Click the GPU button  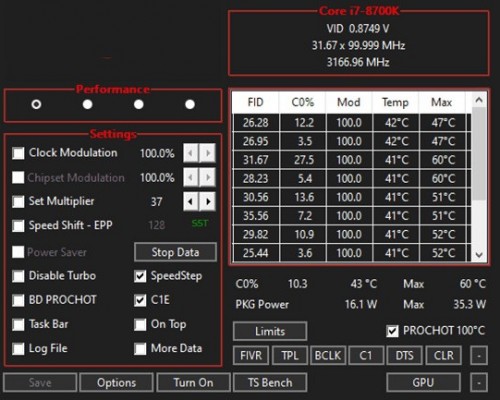coord(423,382)
